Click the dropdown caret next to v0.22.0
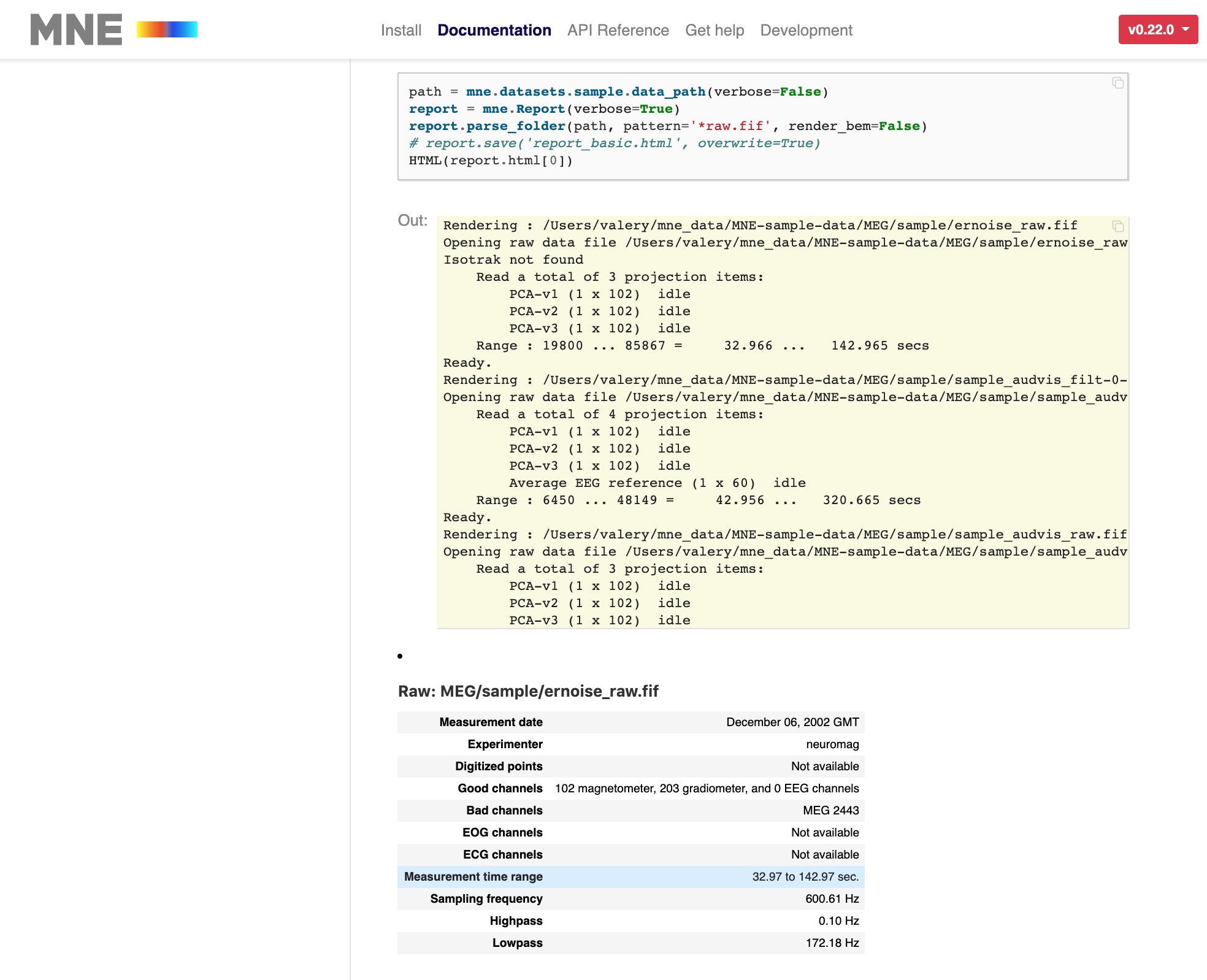1207x980 pixels. click(1185, 28)
